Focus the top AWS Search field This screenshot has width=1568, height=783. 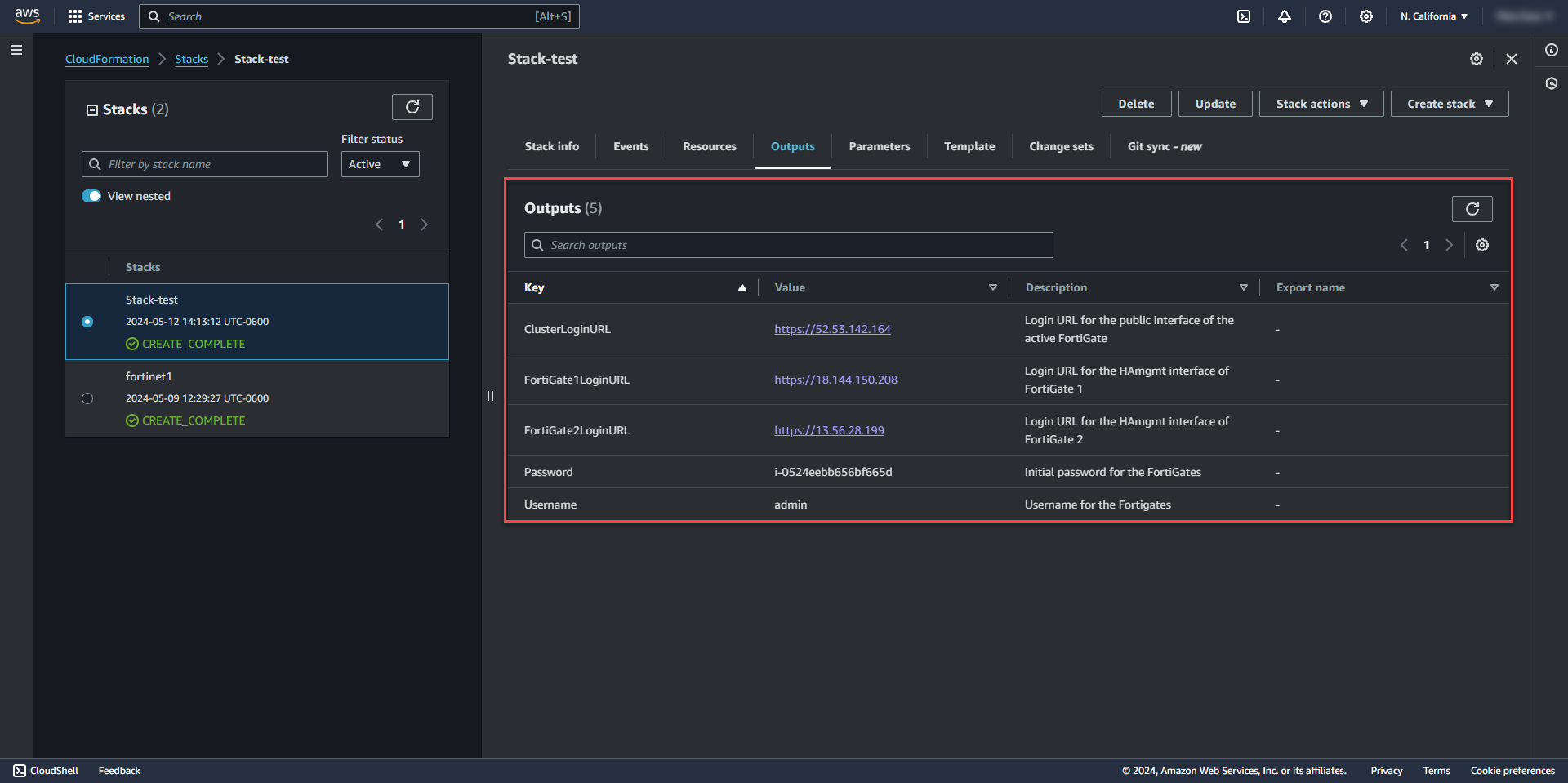pyautogui.click(x=359, y=16)
